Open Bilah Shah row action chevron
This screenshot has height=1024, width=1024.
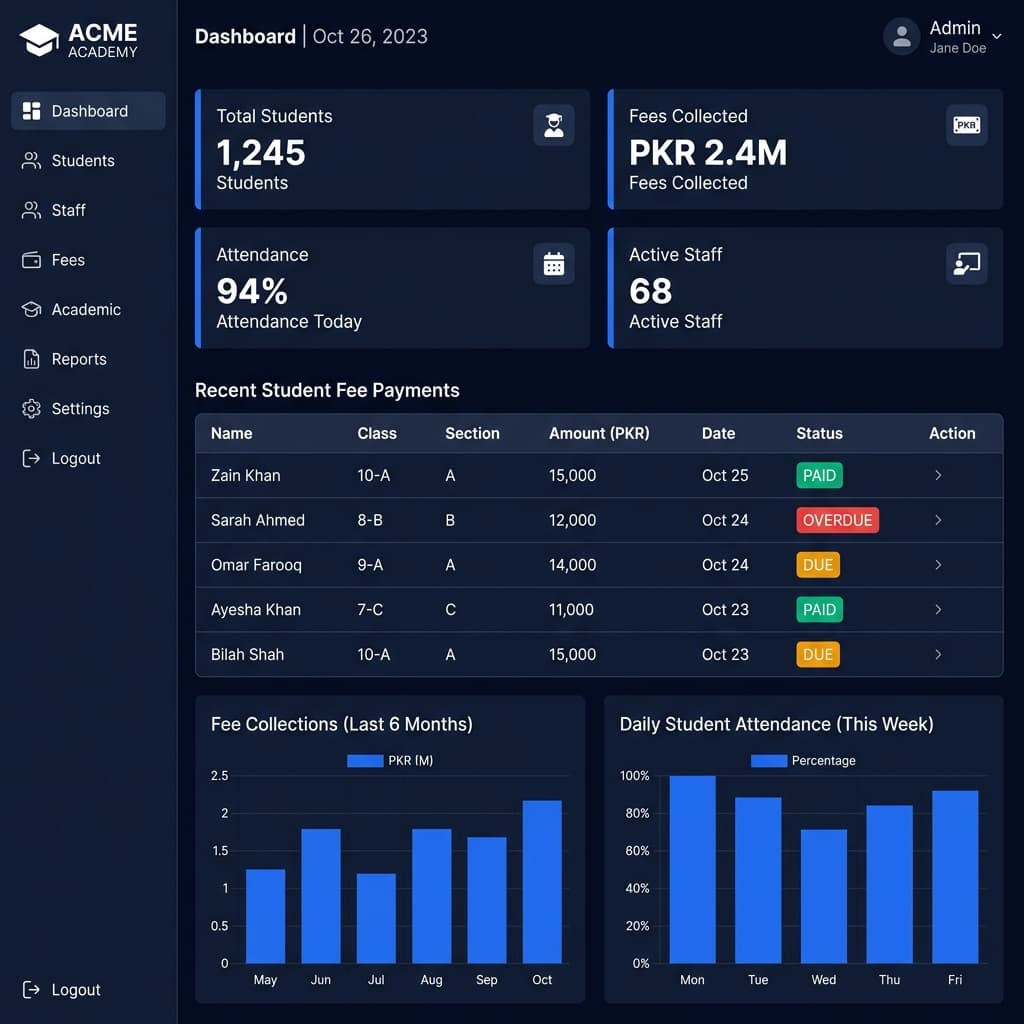[938, 654]
